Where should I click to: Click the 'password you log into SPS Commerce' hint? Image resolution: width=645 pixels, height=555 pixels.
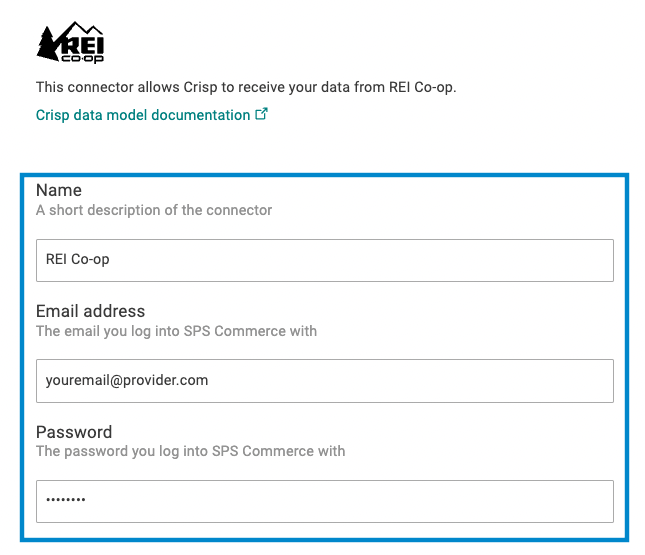click(190, 451)
